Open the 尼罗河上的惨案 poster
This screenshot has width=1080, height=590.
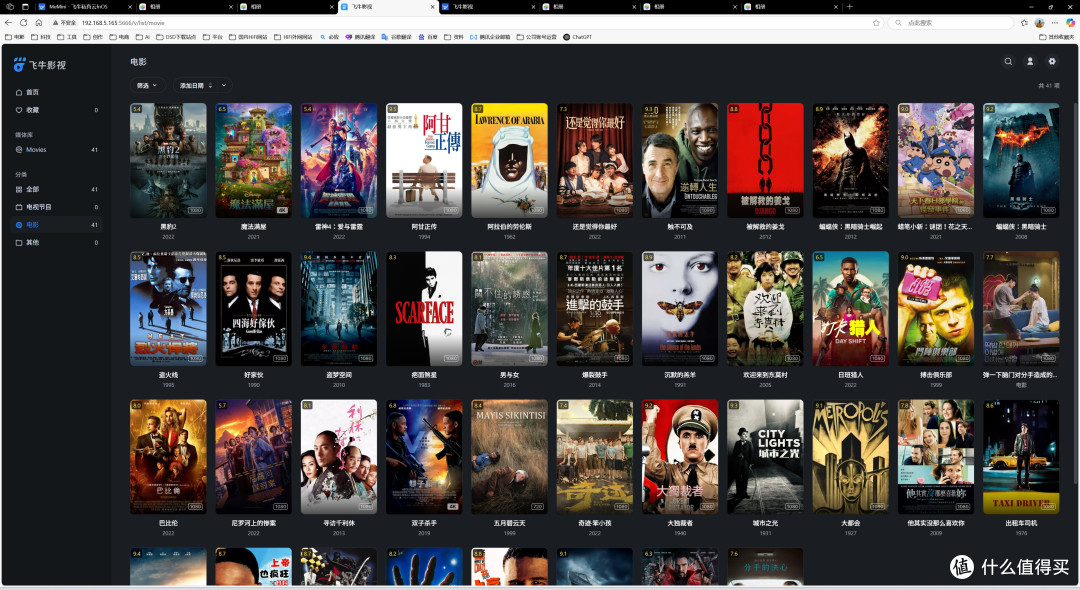coord(253,456)
